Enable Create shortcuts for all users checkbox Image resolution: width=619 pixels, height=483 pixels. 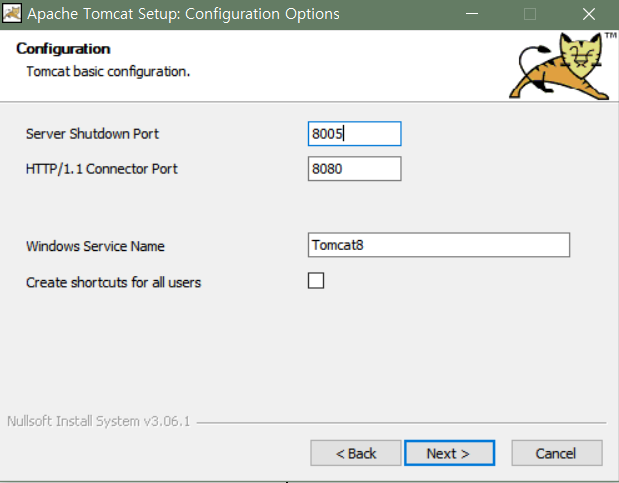pyautogui.click(x=316, y=281)
